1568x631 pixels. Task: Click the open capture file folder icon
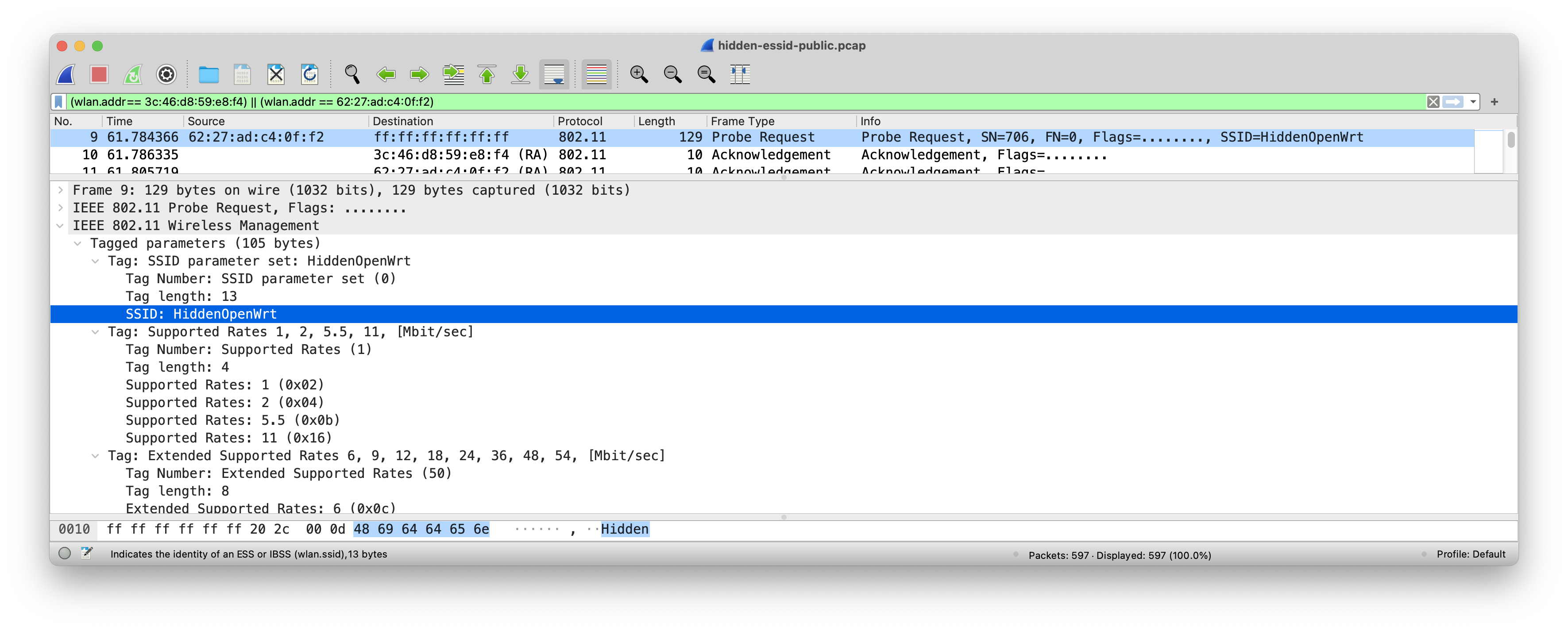(x=208, y=74)
